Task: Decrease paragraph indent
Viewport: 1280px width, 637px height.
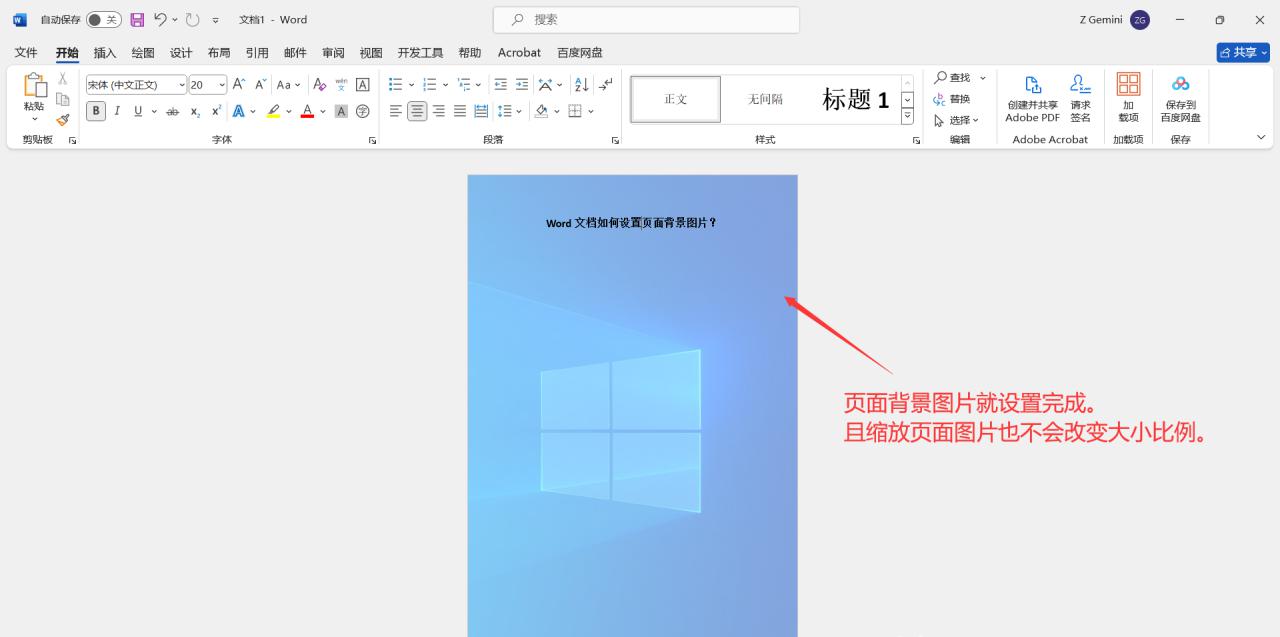Action: pos(501,85)
